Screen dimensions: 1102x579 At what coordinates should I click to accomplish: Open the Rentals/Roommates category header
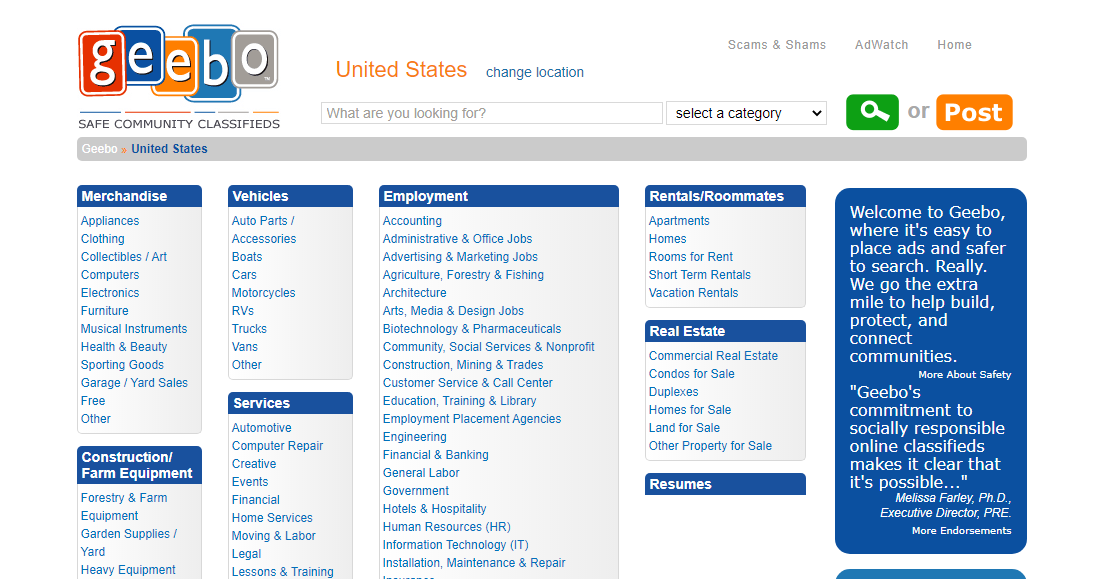point(725,196)
